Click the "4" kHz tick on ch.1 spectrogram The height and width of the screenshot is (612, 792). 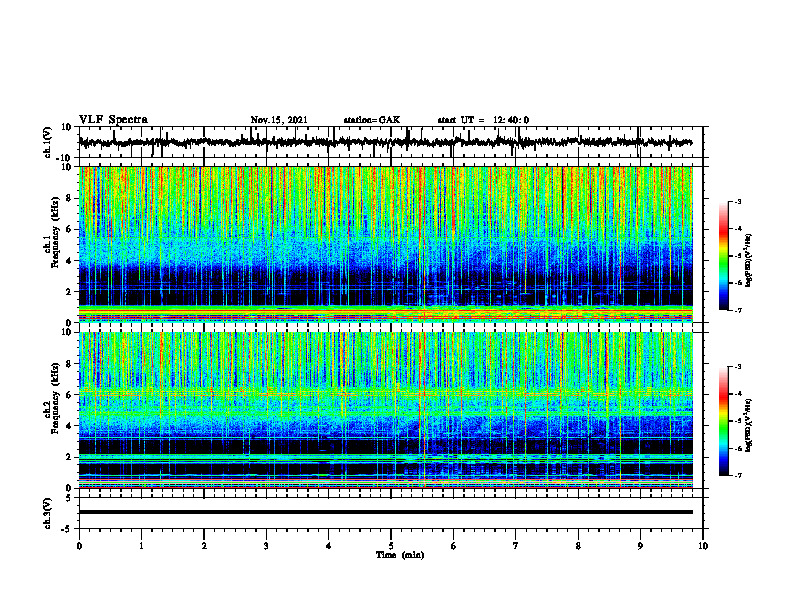click(x=70, y=261)
